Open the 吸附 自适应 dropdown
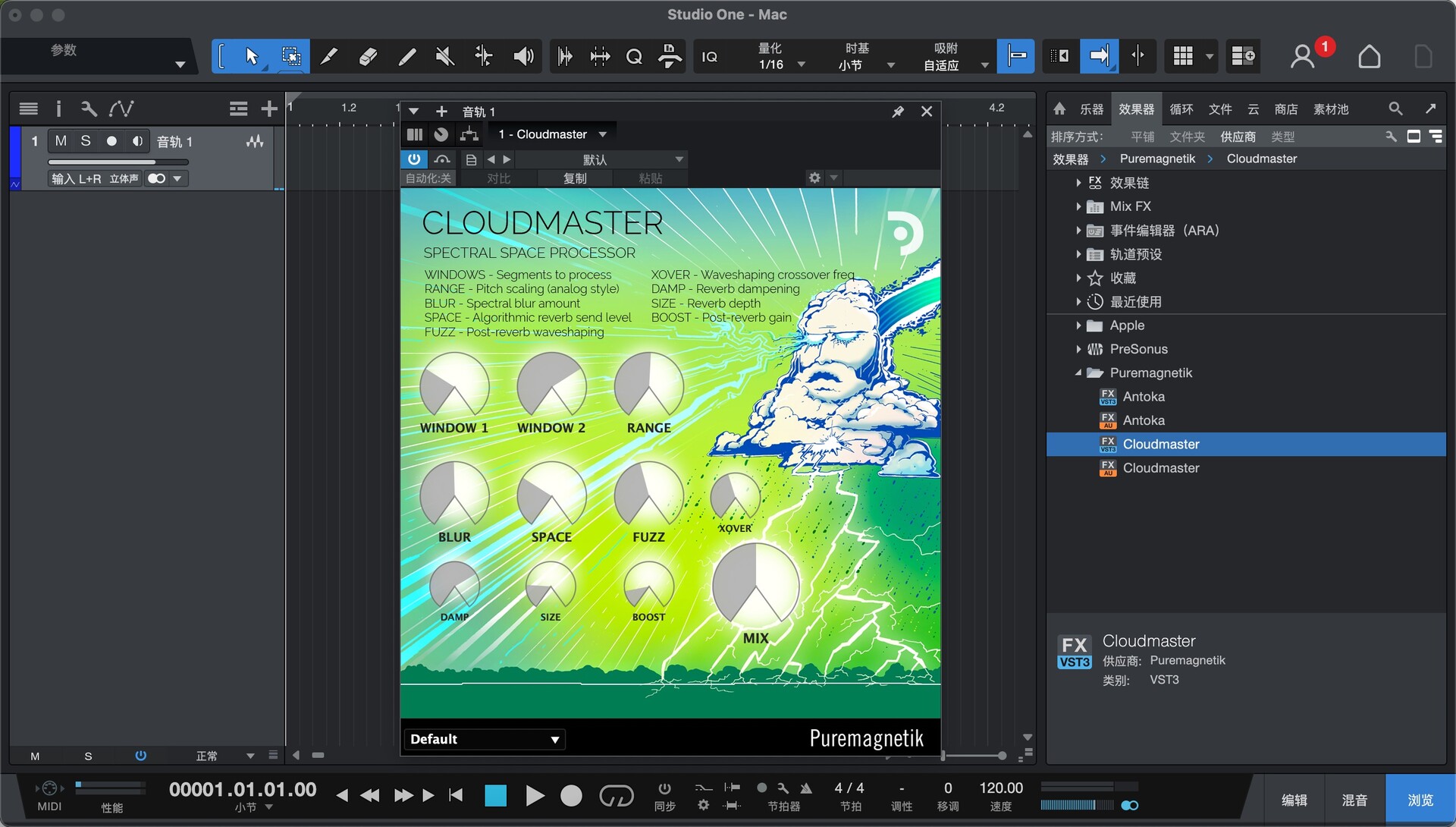Image resolution: width=1456 pixels, height=827 pixels. pos(954,57)
